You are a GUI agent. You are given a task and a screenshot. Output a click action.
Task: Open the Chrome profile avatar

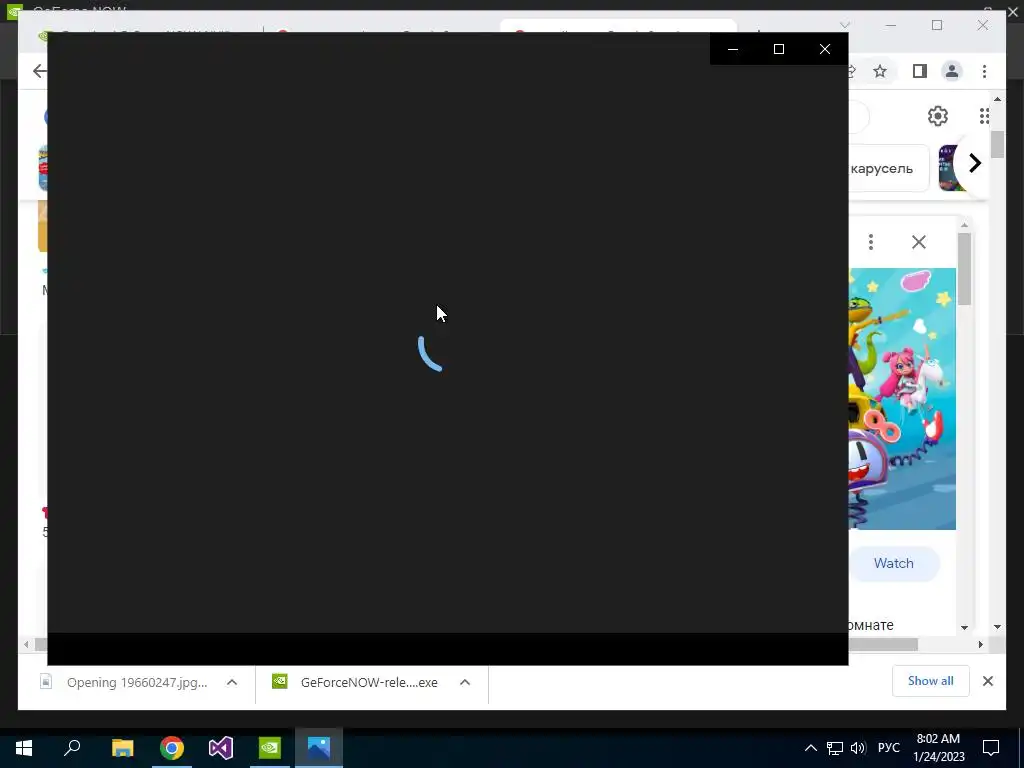952,71
